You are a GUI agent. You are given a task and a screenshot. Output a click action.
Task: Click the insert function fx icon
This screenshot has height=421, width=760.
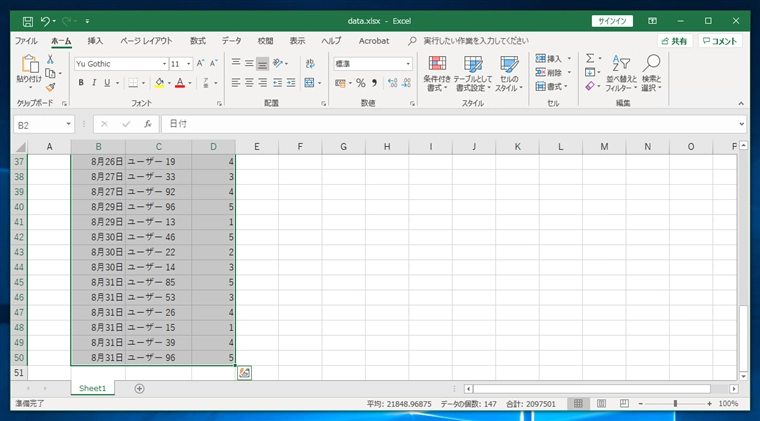point(147,124)
